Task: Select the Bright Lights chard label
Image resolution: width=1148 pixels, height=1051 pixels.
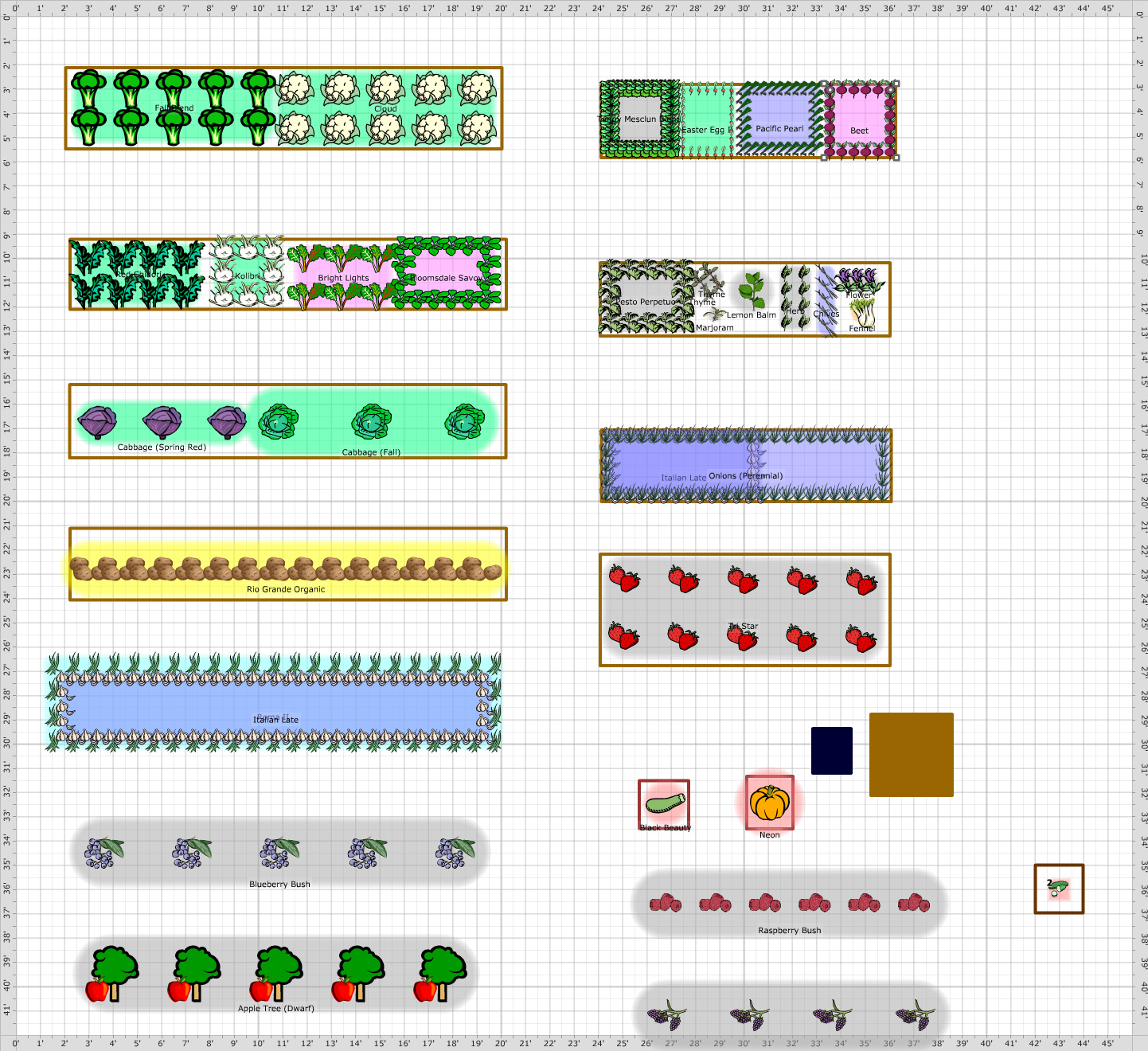Action: [344, 278]
